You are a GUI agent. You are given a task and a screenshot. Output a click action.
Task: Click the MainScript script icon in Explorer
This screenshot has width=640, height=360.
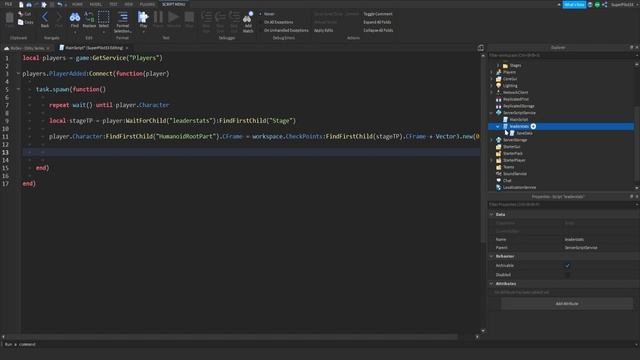click(505, 120)
